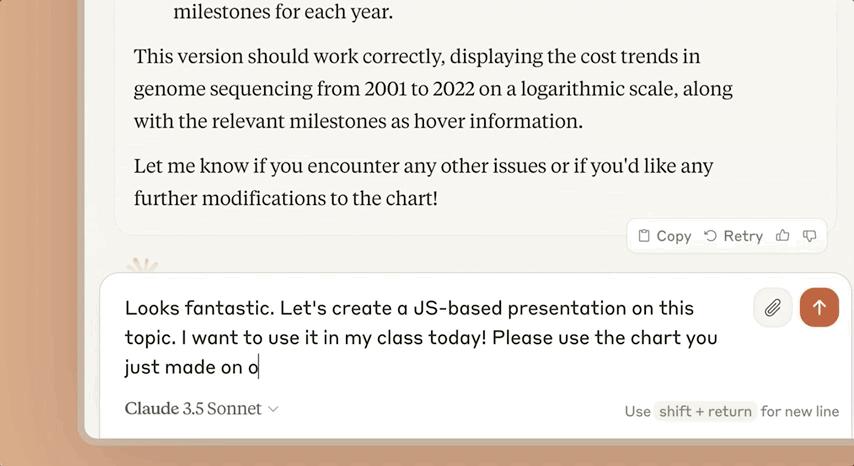
Task: Give the response a thumbs up
Action: click(x=782, y=236)
